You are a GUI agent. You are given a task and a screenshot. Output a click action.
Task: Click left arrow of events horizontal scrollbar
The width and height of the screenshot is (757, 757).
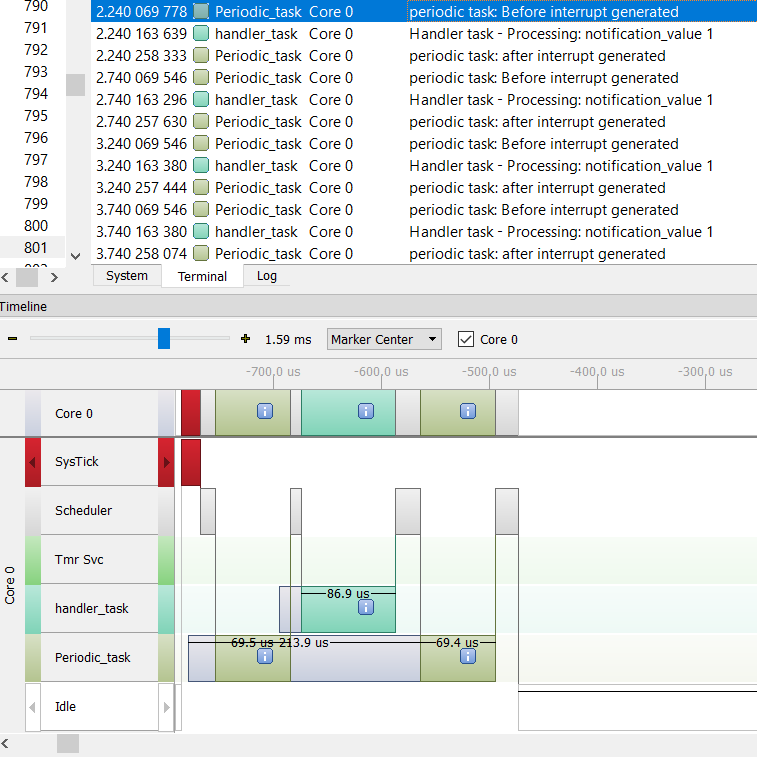(5, 278)
